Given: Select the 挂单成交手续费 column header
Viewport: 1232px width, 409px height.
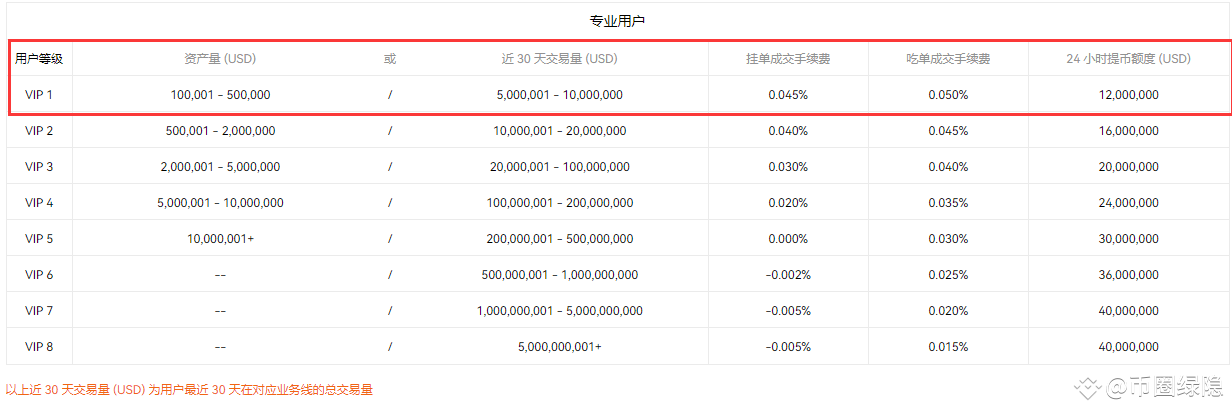Looking at the screenshot, I should pos(788,59).
